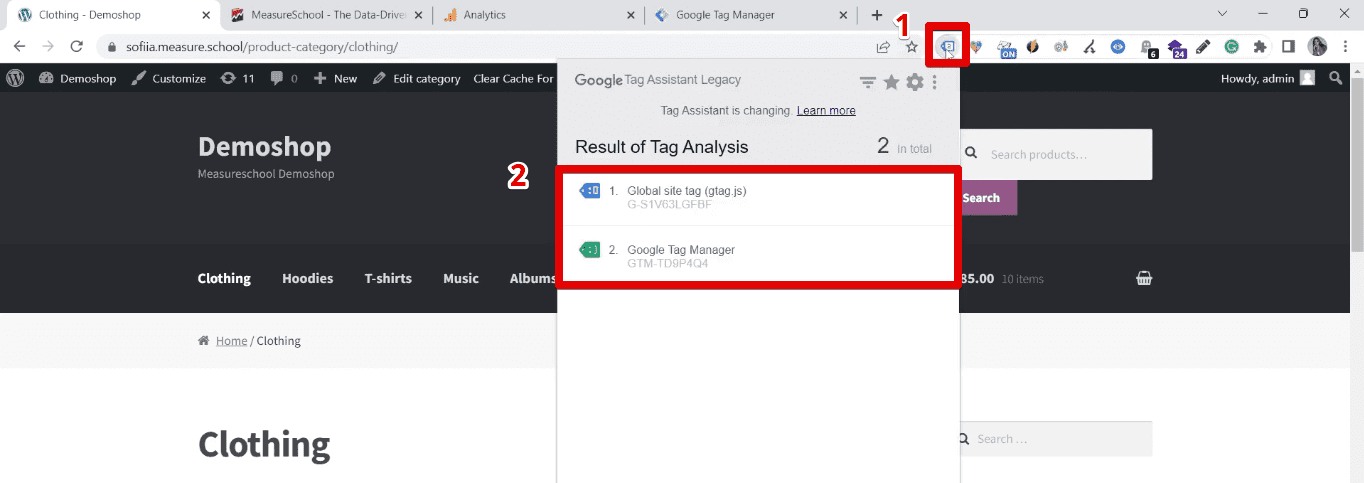The image size is (1364, 483).
Task: Switch to the Google Tag Manager tab
Action: pos(750,15)
